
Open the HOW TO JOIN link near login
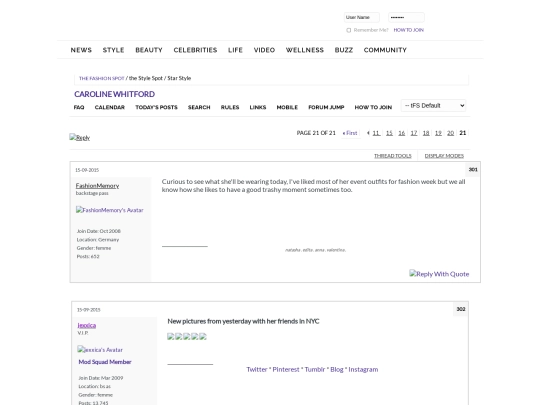pyautogui.click(x=408, y=30)
